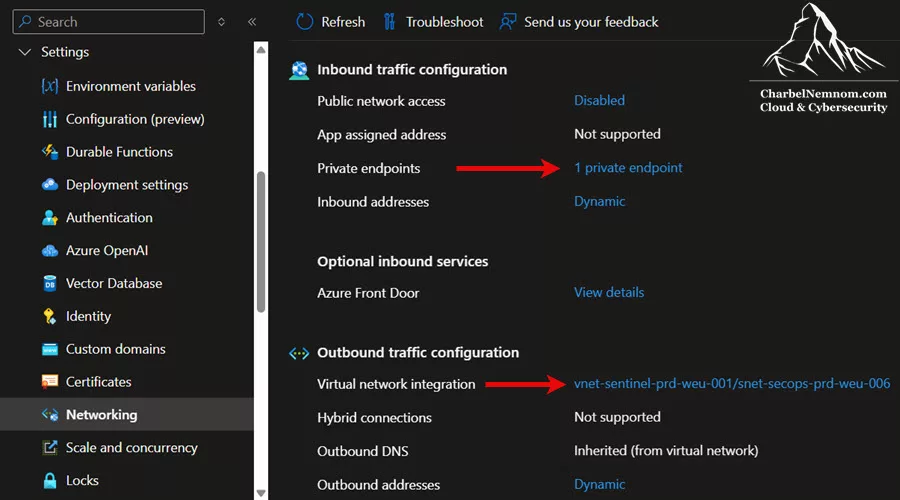Viewport: 900px width, 500px height.
Task: Click 'Hybrid connections' label text
Action: 374,418
